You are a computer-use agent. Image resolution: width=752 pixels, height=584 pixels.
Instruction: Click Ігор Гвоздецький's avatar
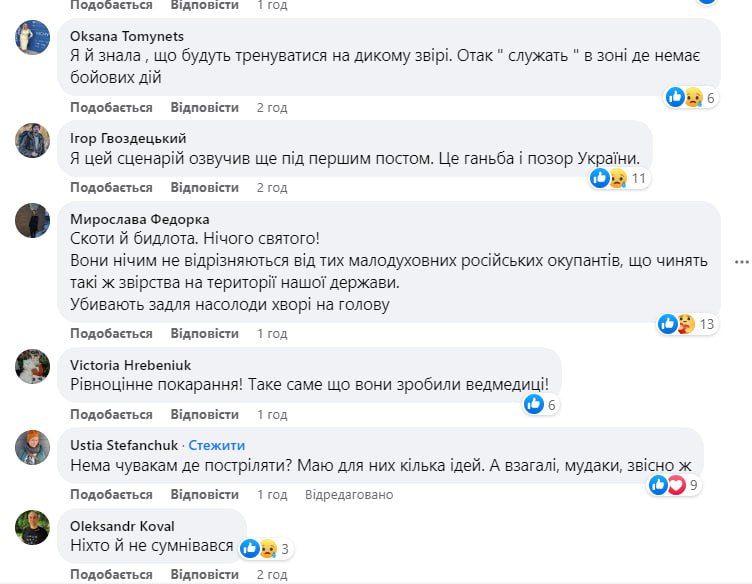point(32,141)
